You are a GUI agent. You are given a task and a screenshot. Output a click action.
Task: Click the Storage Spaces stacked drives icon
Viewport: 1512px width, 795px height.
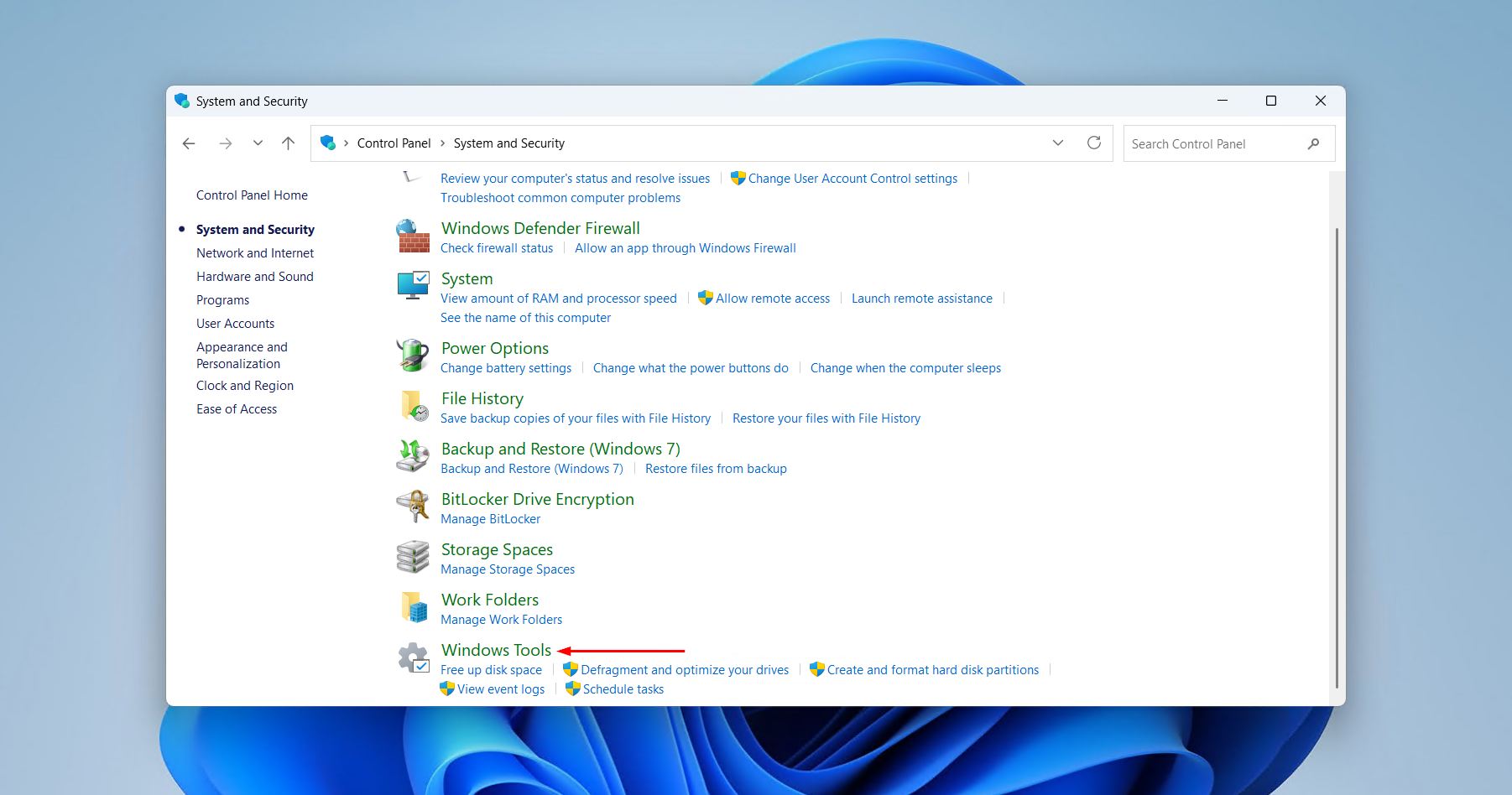click(413, 557)
